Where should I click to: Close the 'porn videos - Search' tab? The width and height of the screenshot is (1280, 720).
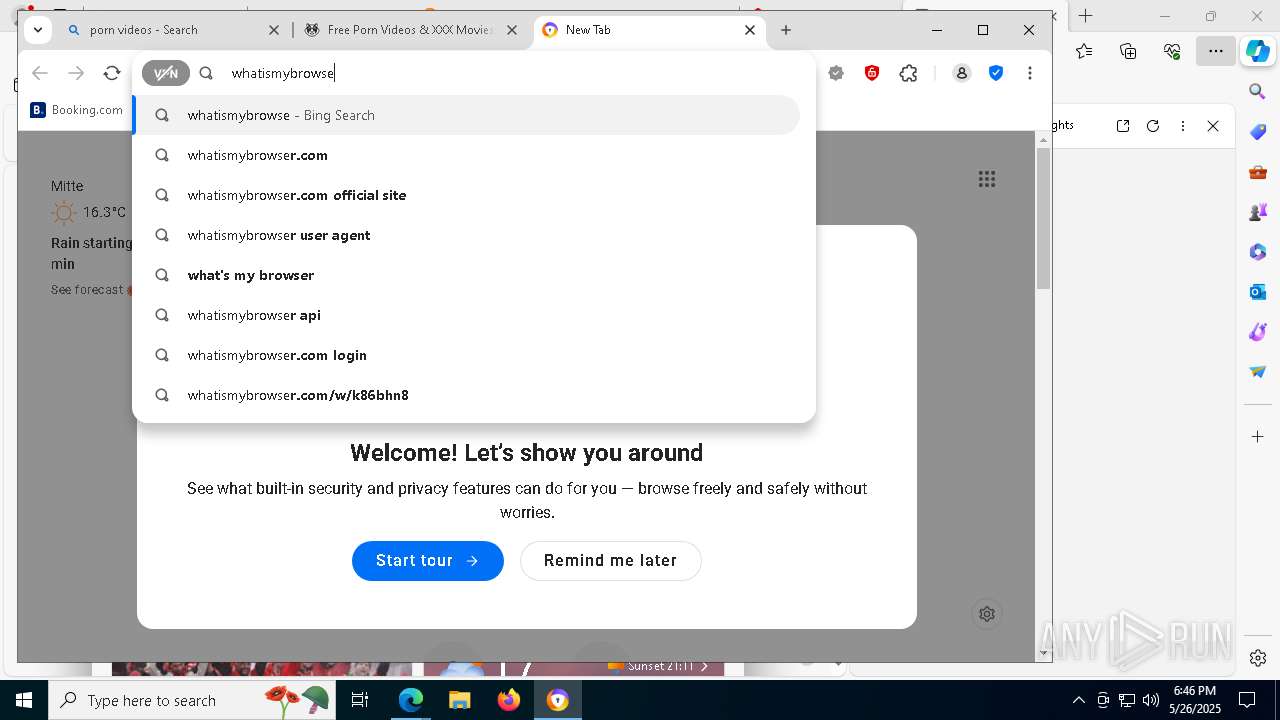[x=274, y=30]
